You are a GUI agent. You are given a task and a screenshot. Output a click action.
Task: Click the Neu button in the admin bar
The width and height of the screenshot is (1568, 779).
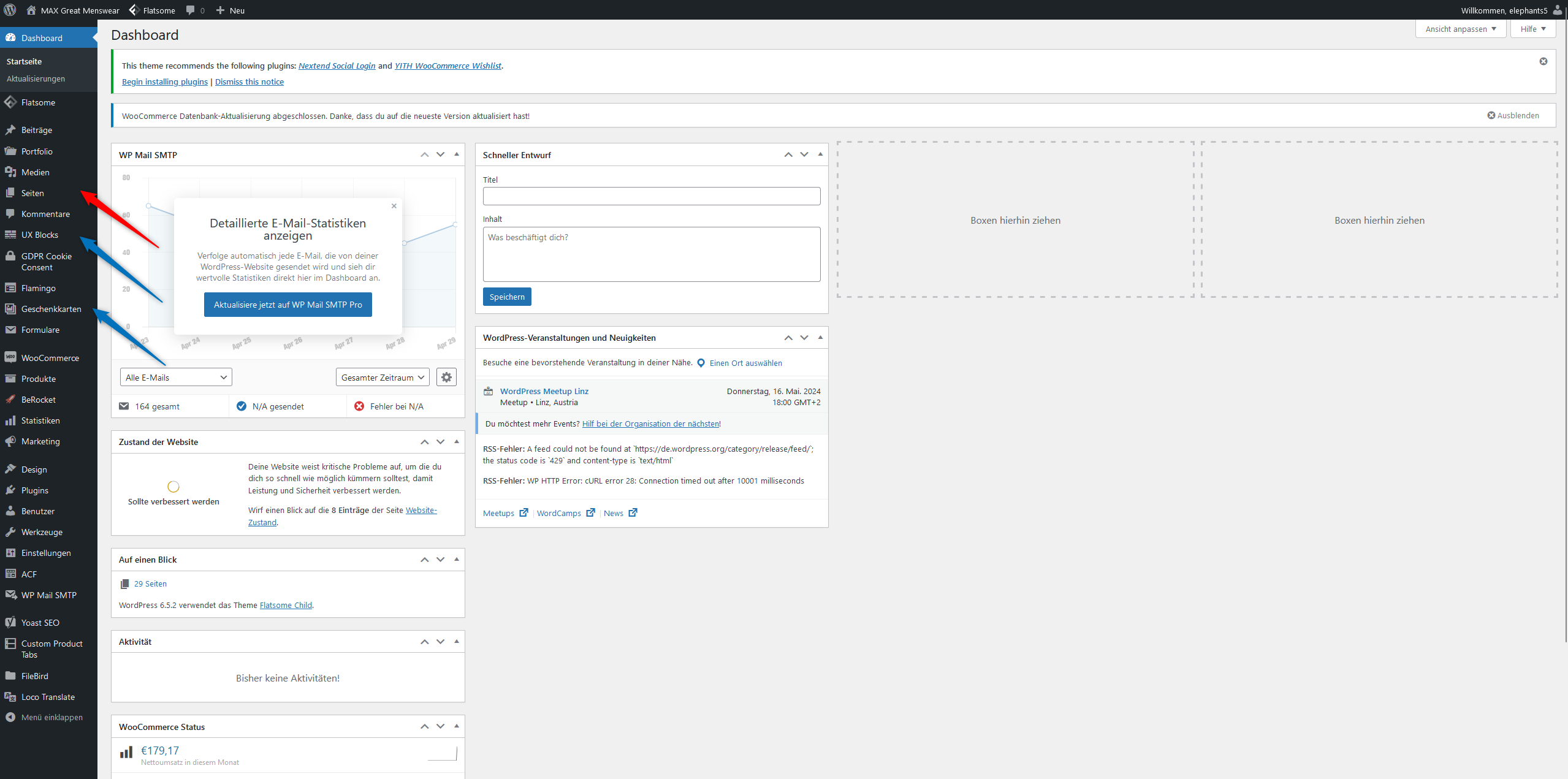[230, 10]
